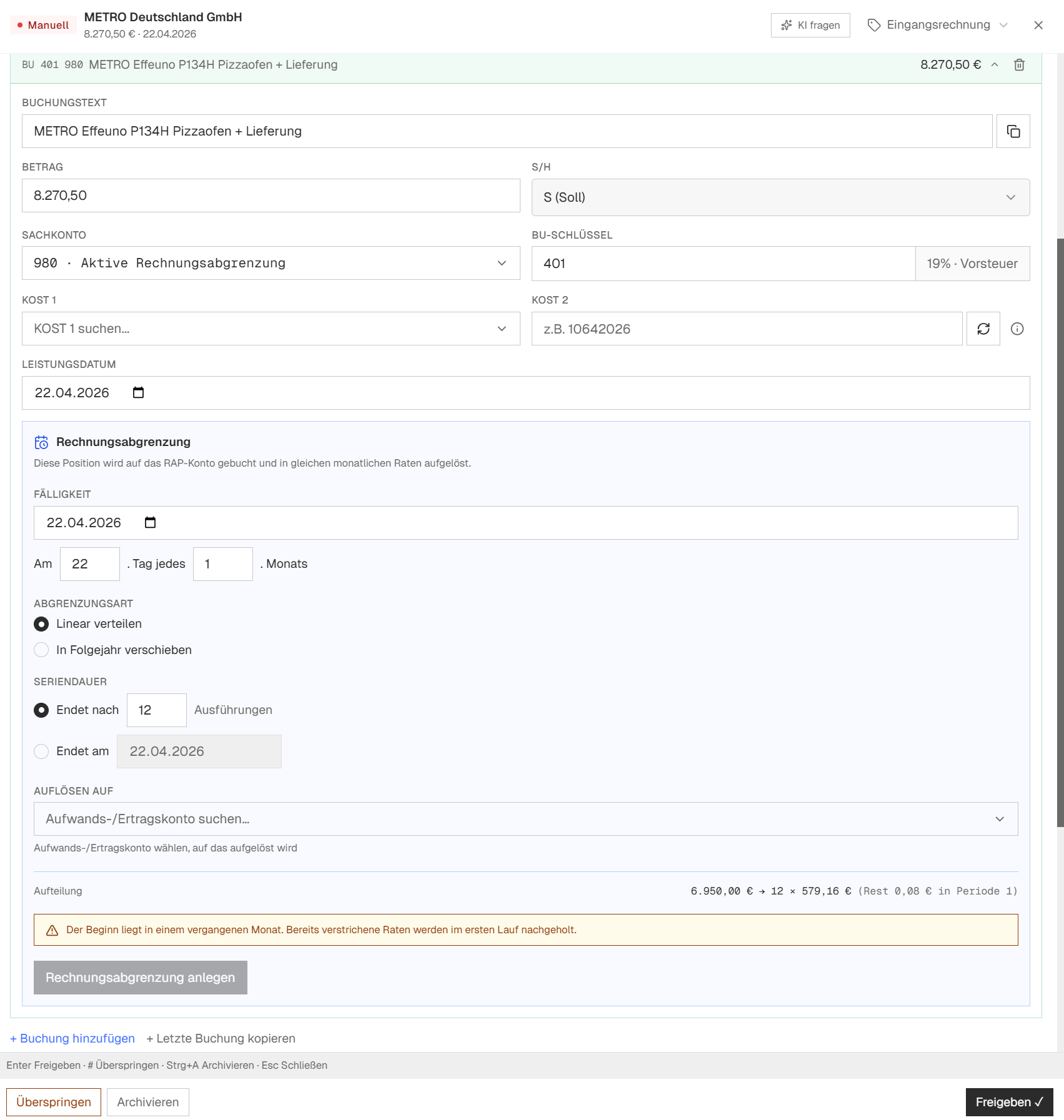Delete the booking line with the trash icon

pos(1019,65)
